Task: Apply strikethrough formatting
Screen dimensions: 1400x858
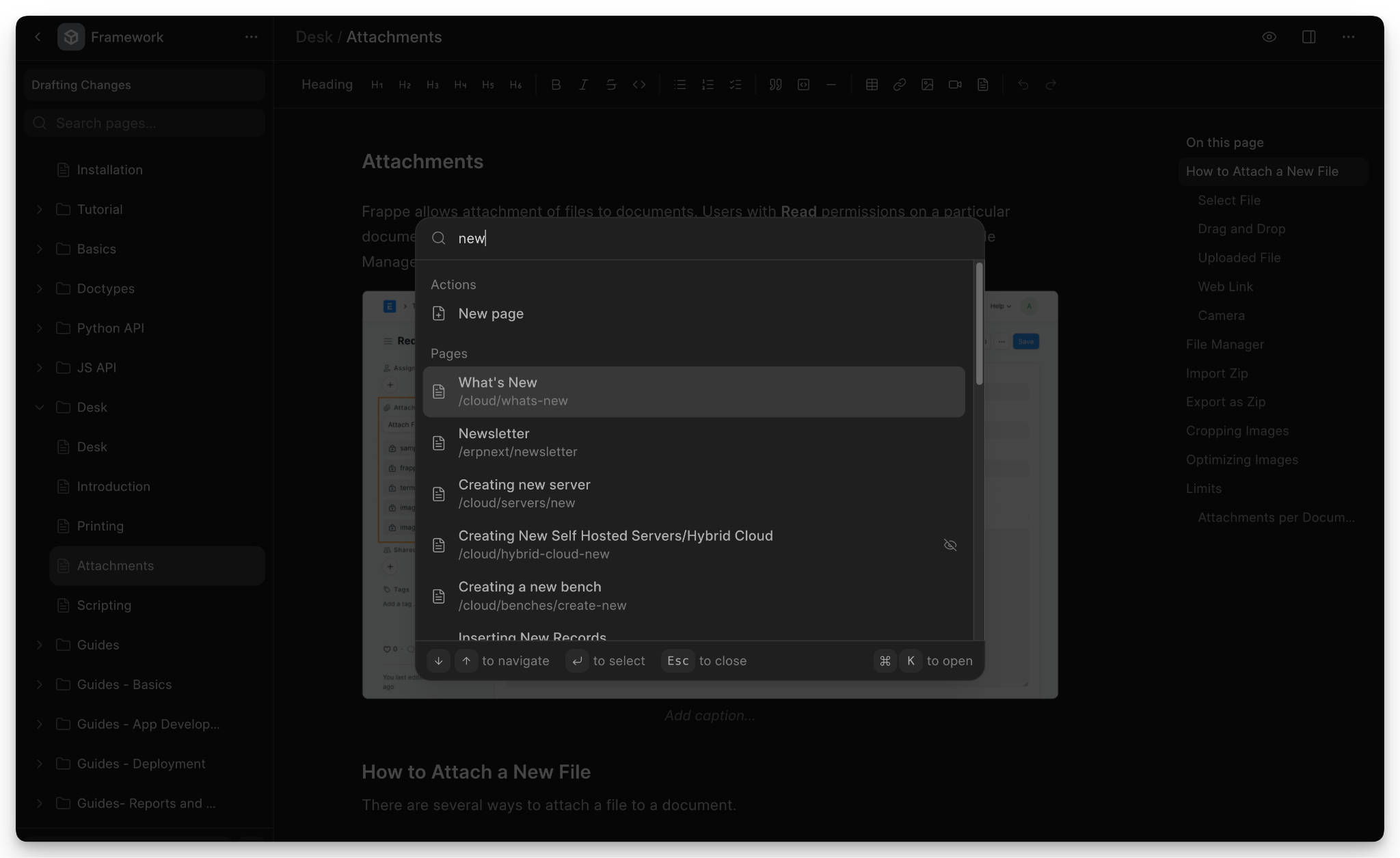Action: pos(611,85)
